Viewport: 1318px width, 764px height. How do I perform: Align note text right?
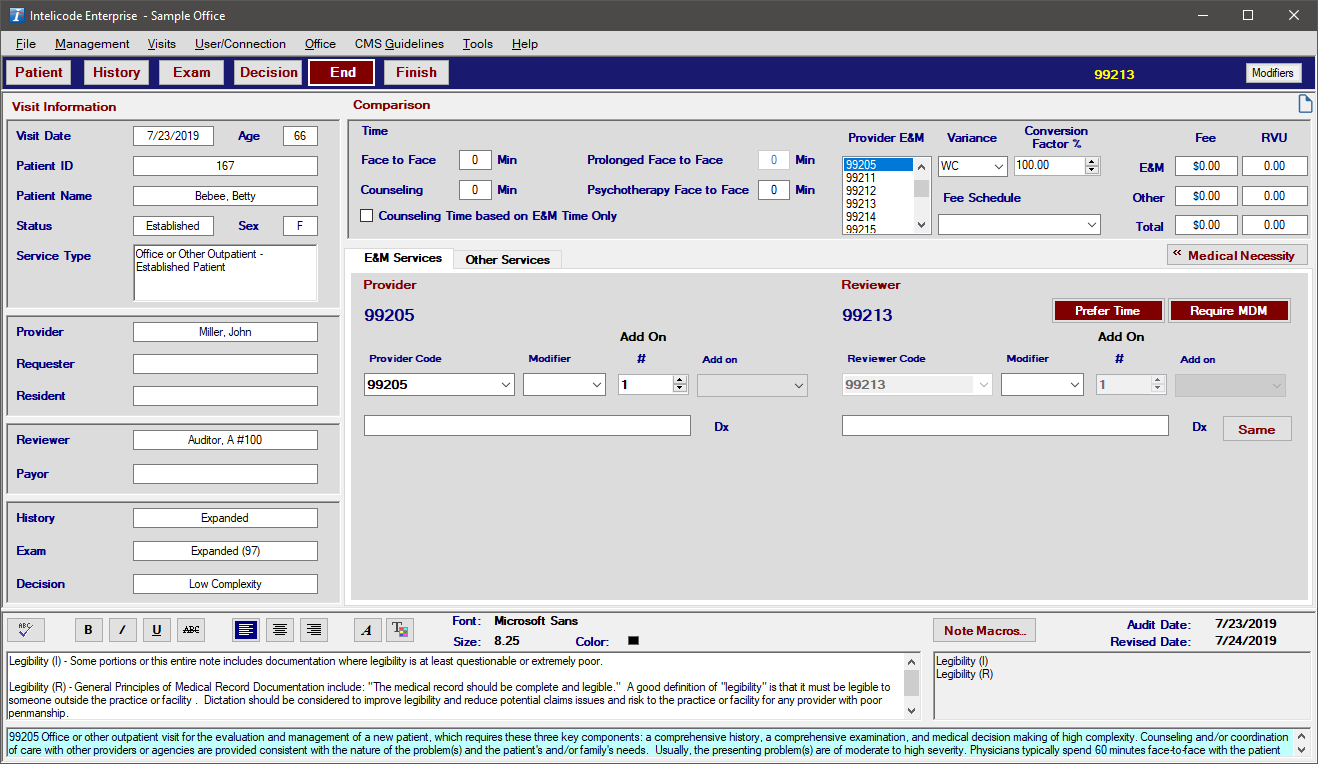click(x=315, y=629)
